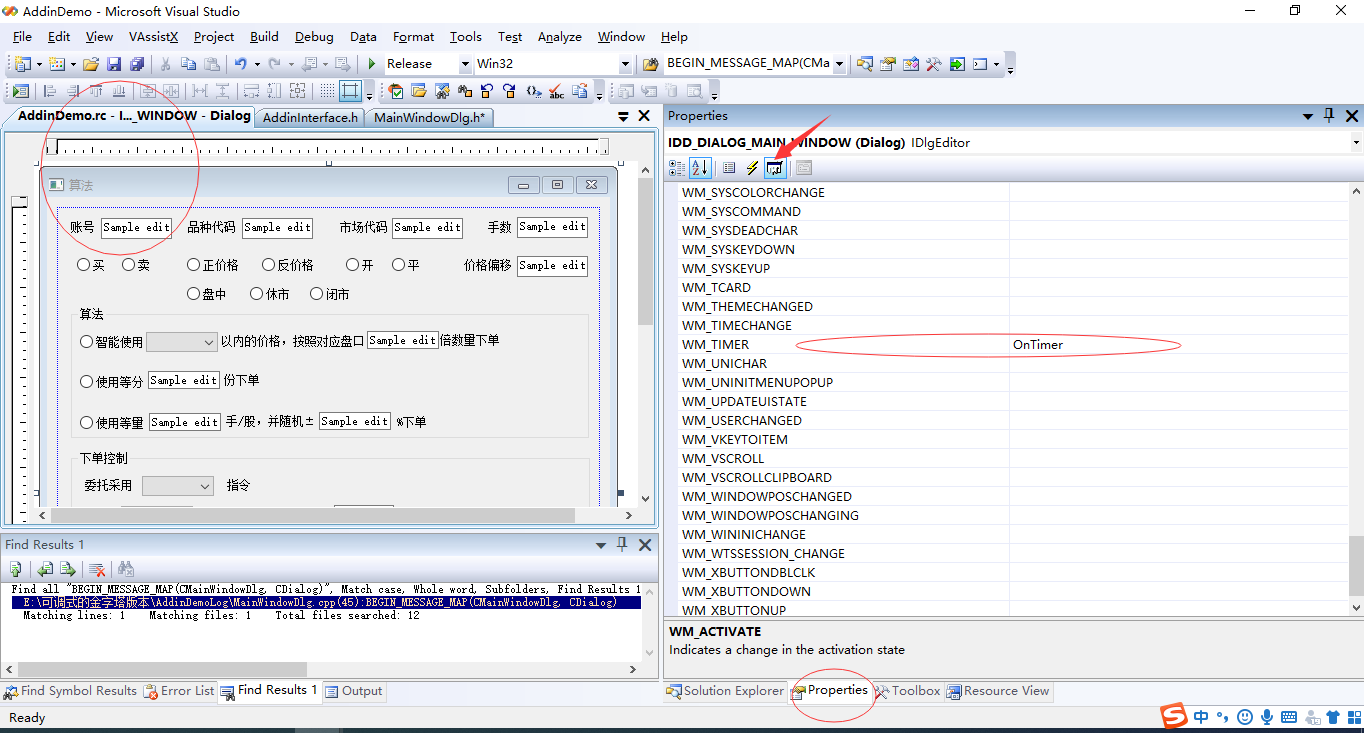Click the Test Dialog icon in the dialog editor toolbar
Screen dimensions: 1364x733
pyautogui.click(x=21, y=92)
